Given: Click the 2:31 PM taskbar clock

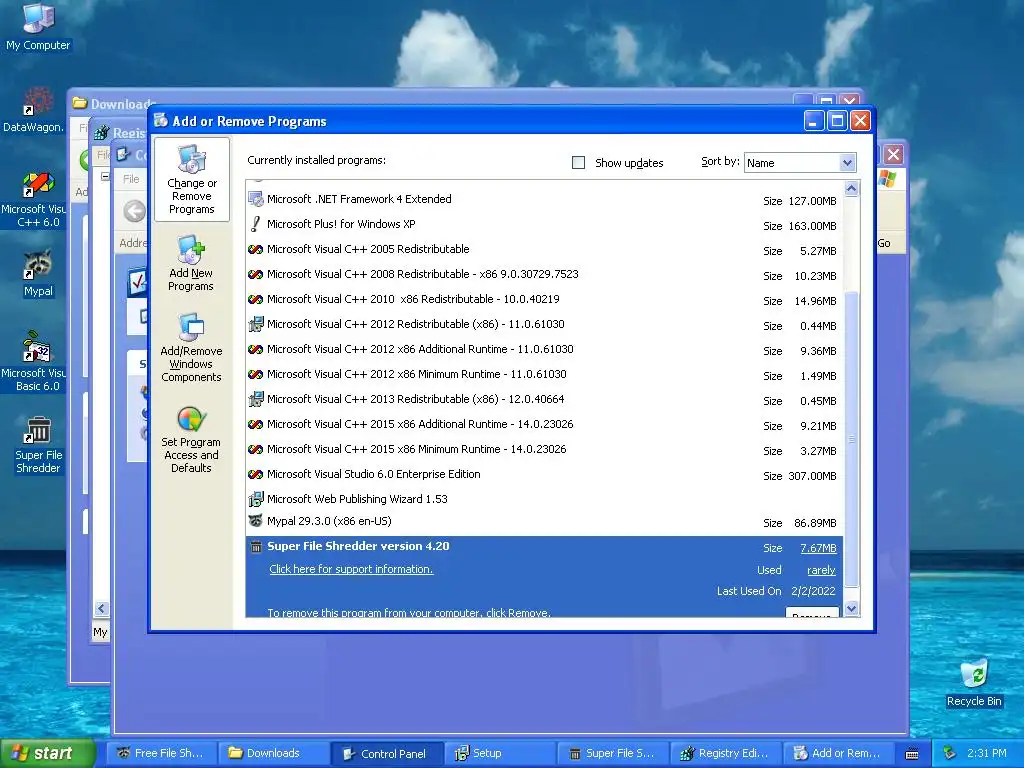Looking at the screenshot, I should click(x=986, y=754).
